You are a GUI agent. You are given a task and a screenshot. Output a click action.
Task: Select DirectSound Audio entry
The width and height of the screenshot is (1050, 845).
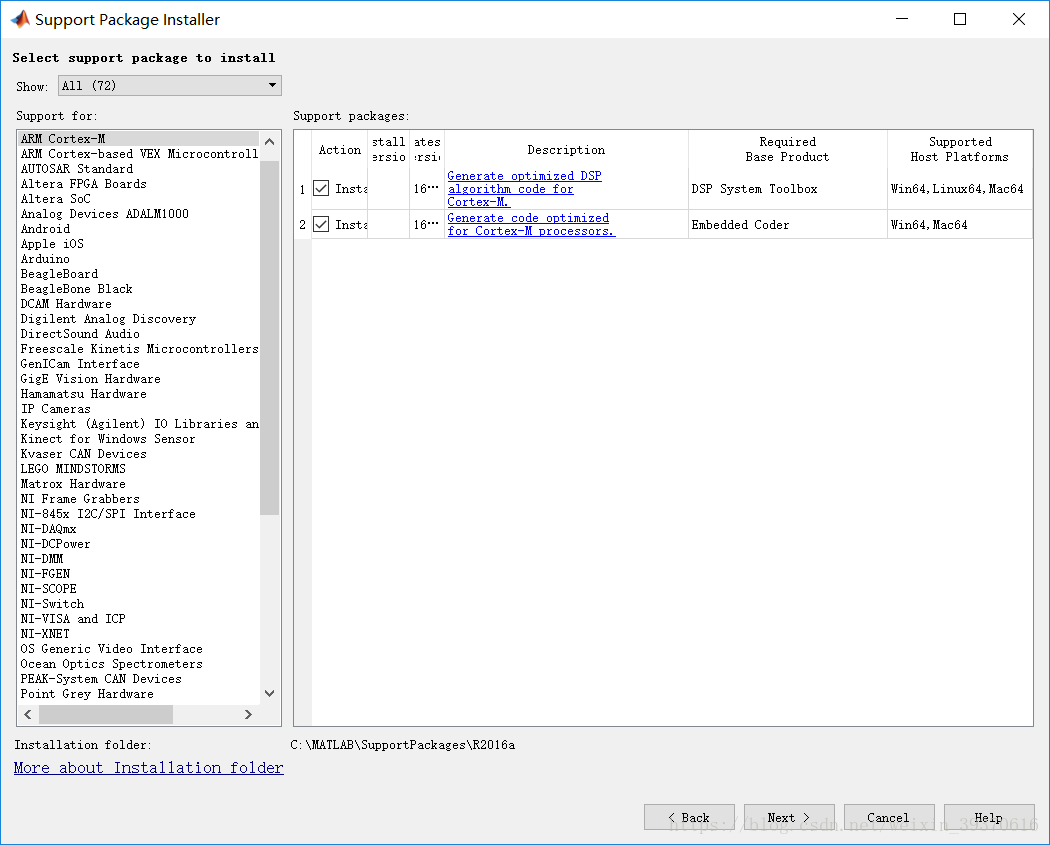(139, 333)
